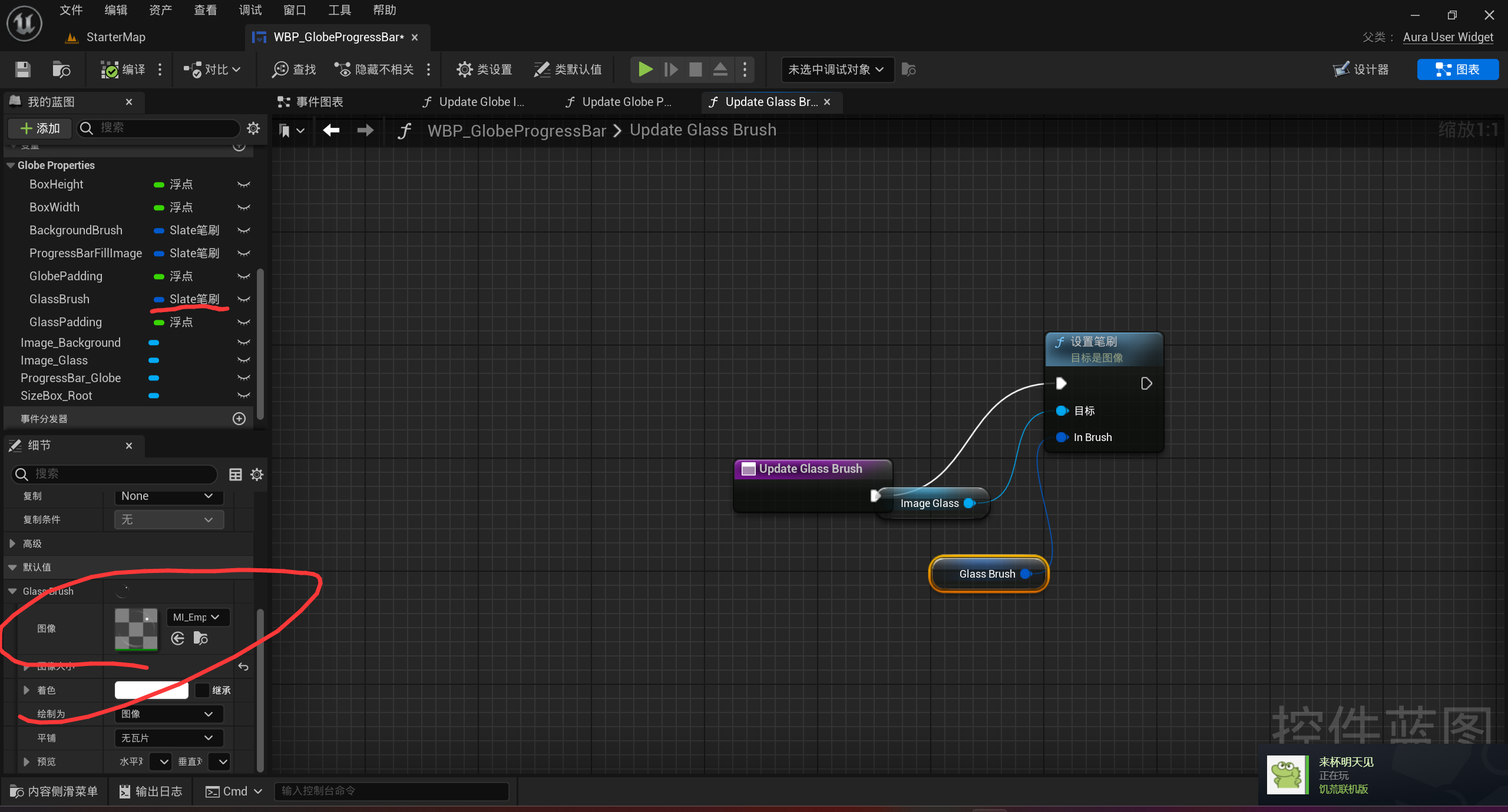1508x812 pixels.
Task: Switch to 设计器 Designer mode
Action: (1362, 69)
